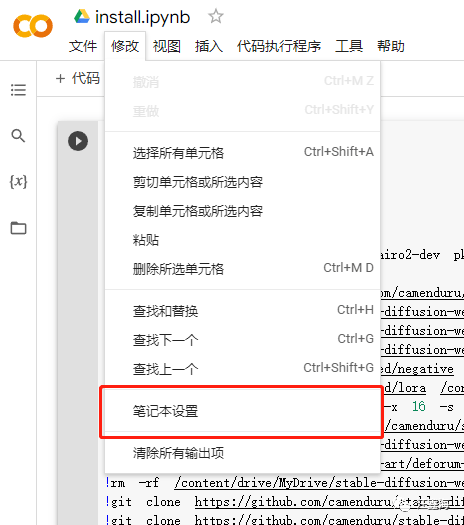The height and width of the screenshot is (525, 464).
Task: Click the Google Drive icon beside title
Action: click(82, 16)
